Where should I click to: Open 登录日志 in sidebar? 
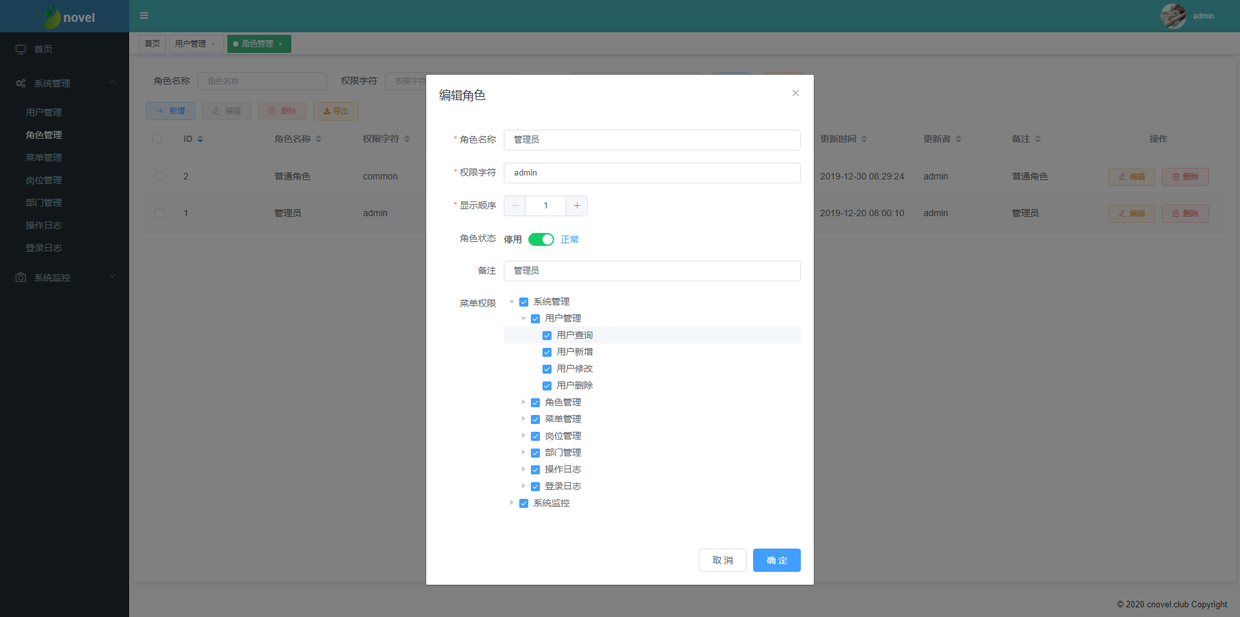[44, 247]
